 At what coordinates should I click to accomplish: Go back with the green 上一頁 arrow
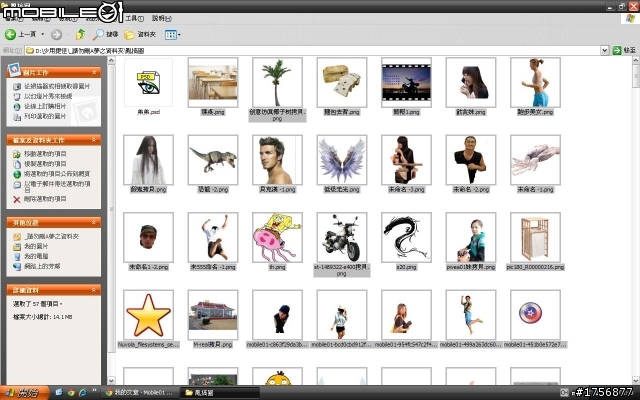[x=20, y=34]
